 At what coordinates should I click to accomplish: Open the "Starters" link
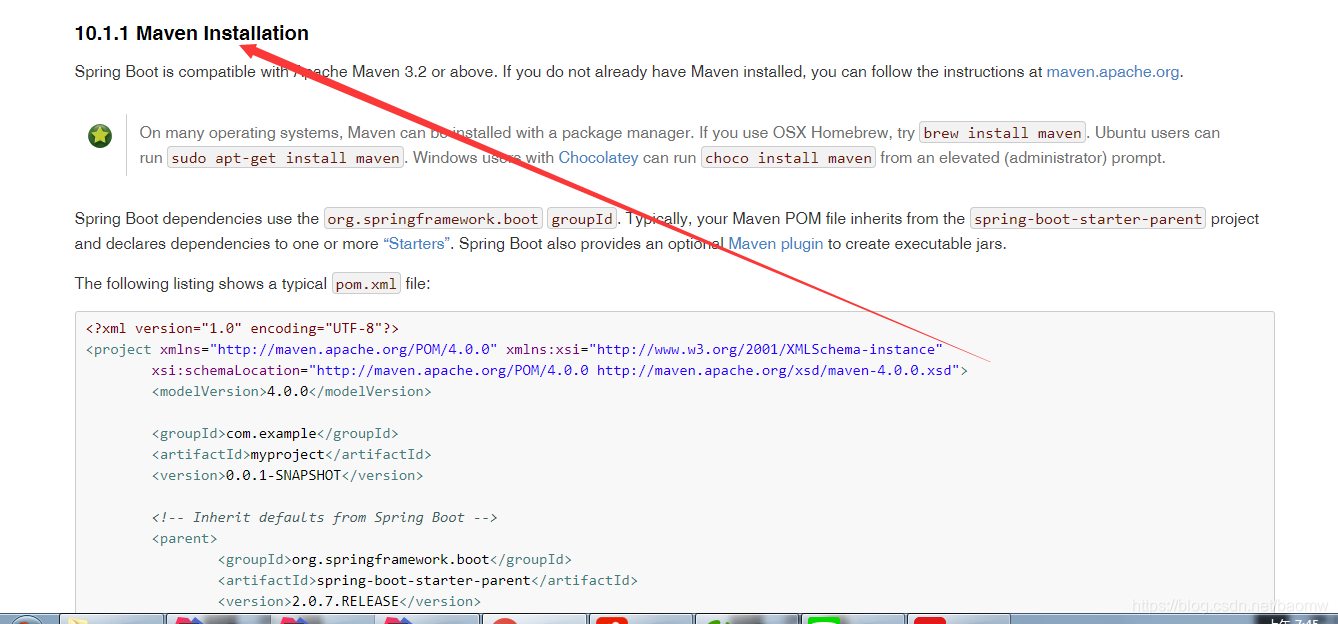[x=416, y=244]
